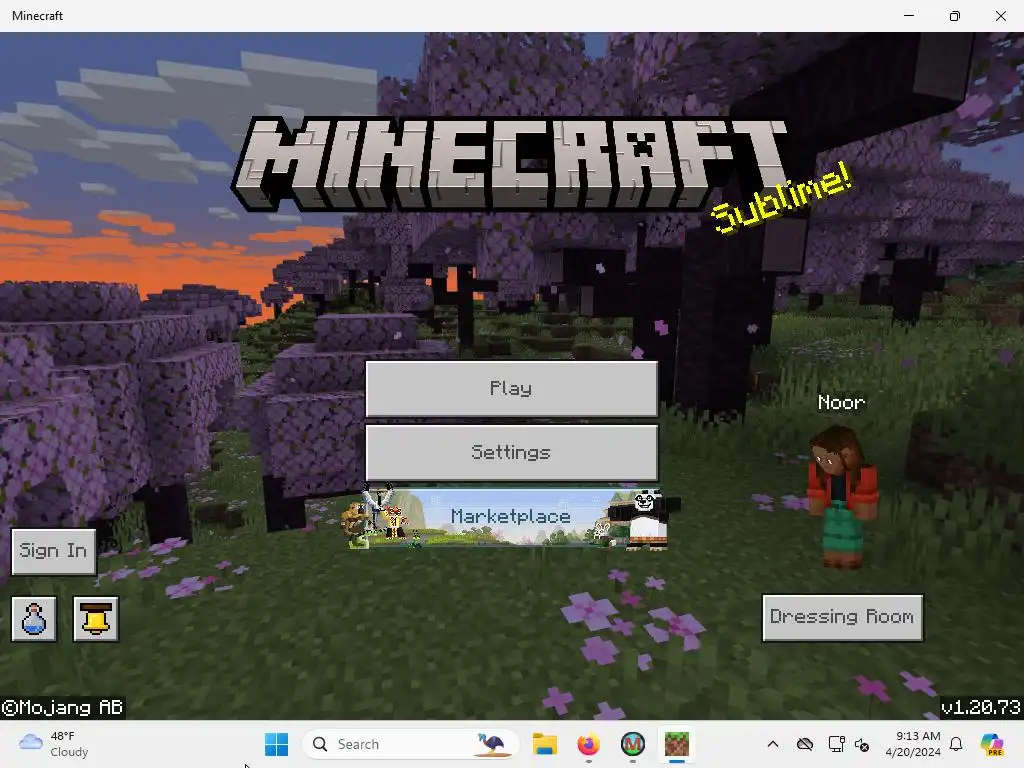Viewport: 1024px width, 768px height.
Task: Expand the hidden system tray icons
Action: 773,744
